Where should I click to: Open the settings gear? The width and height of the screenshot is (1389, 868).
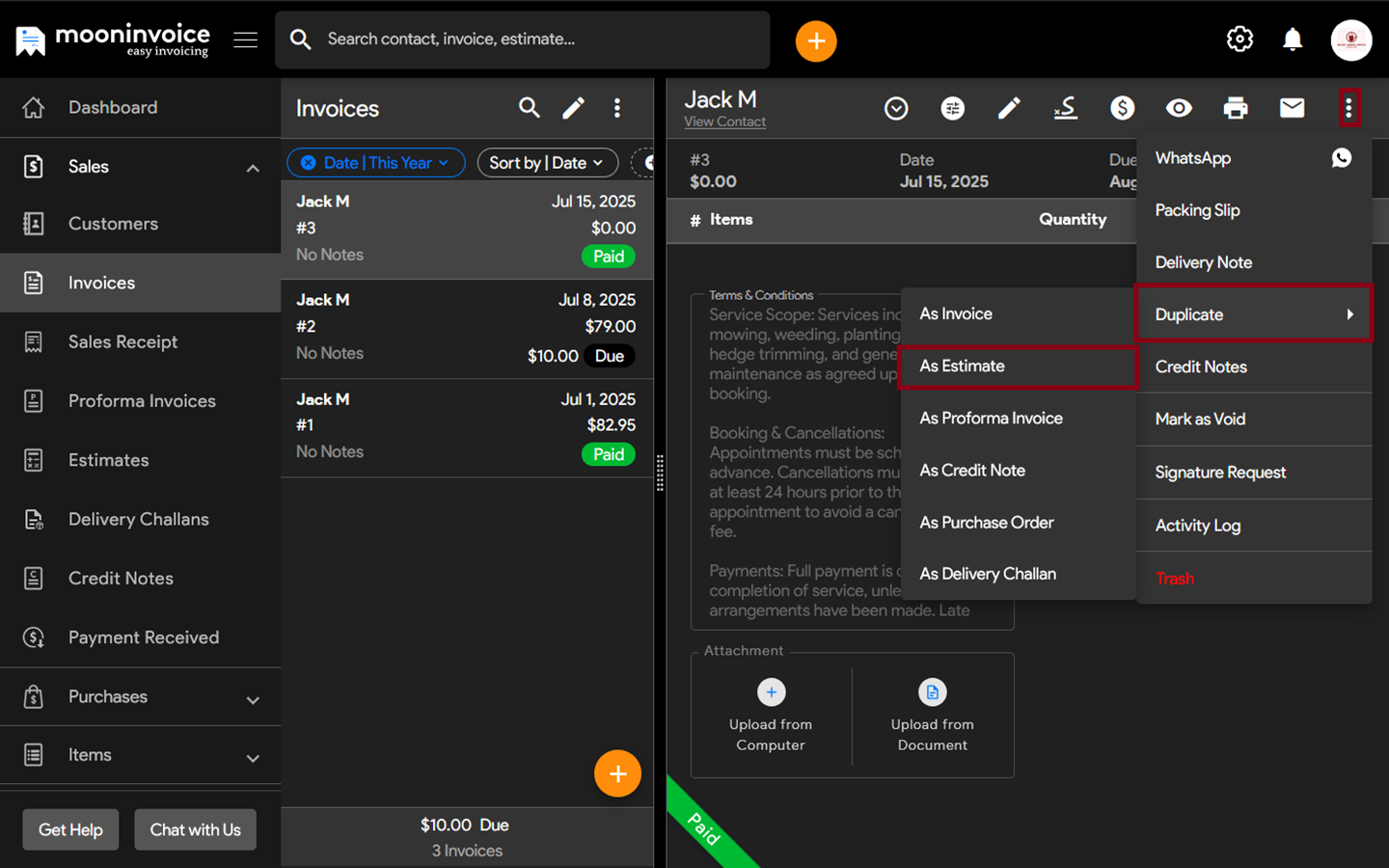1239,40
